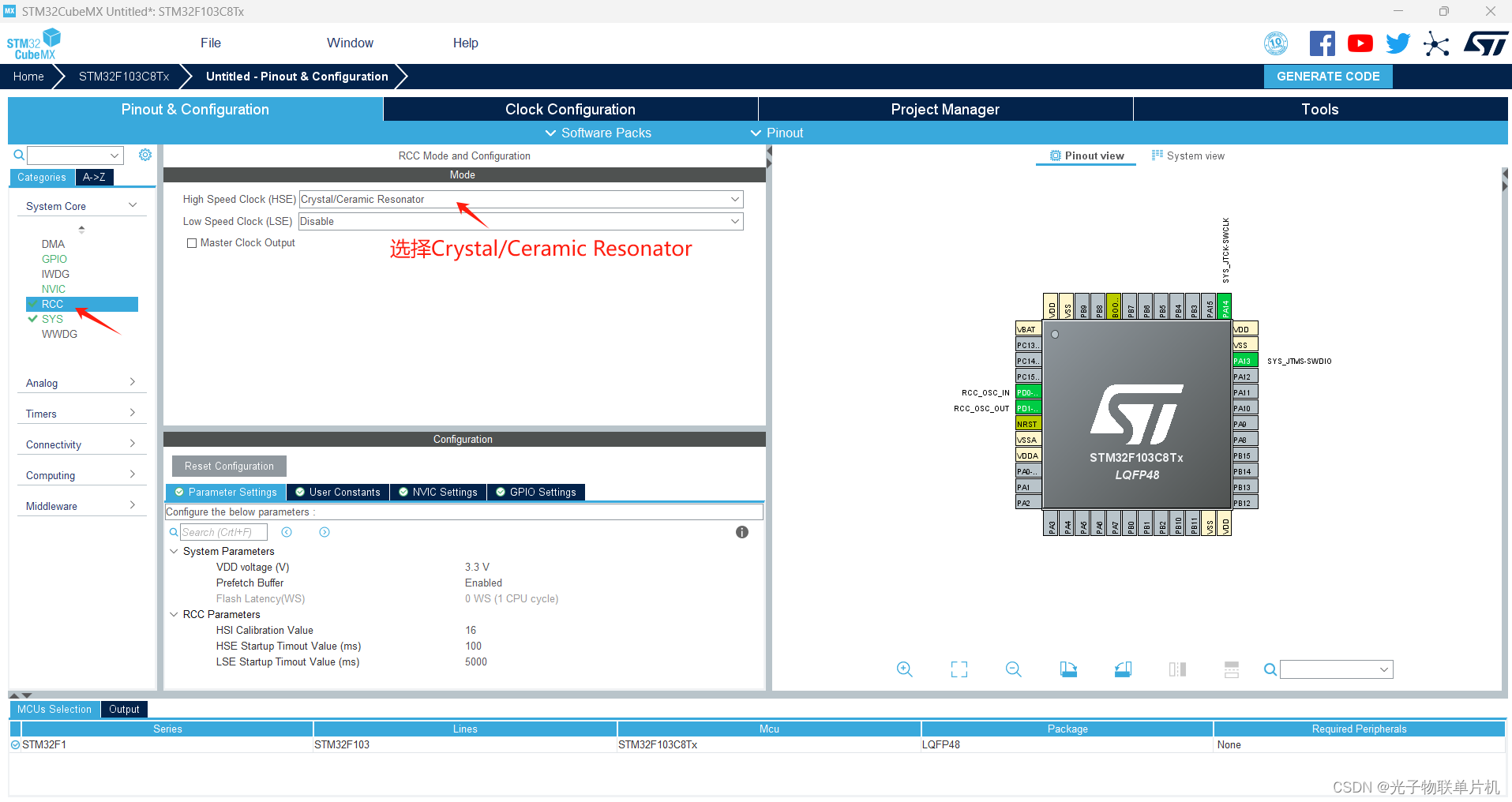Viewport: 1512px width, 802px height.
Task: Switch to Clock Configuration tab
Action: 570,109
